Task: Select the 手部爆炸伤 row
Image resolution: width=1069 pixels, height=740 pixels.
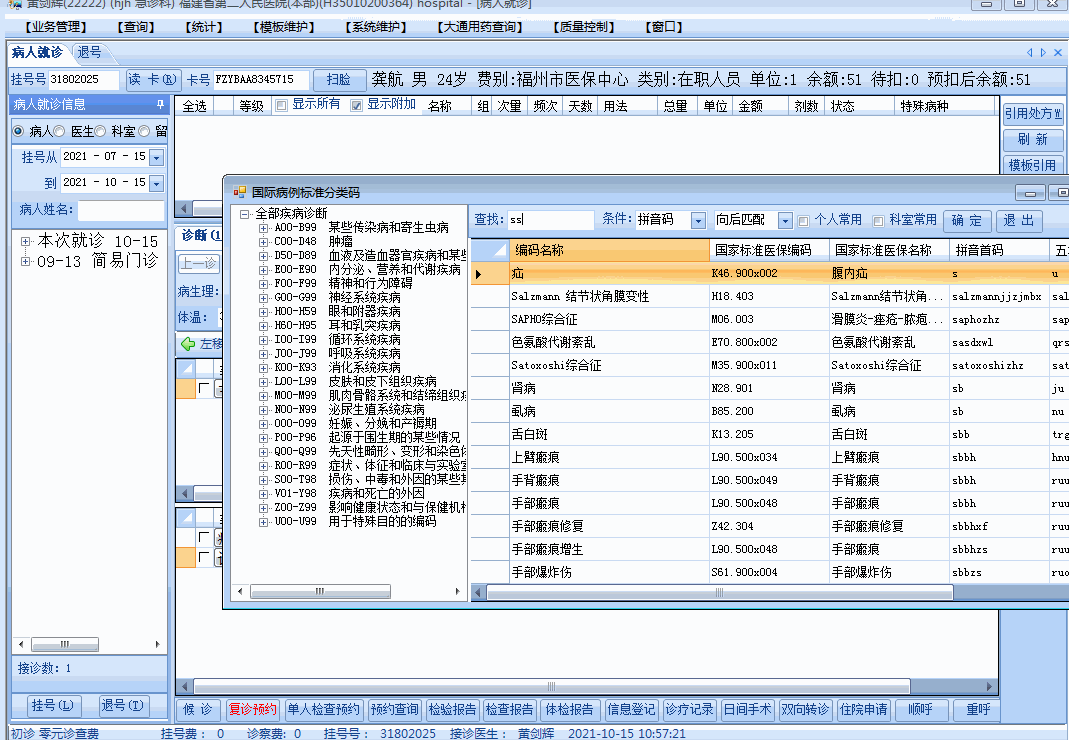Action: click(769, 572)
